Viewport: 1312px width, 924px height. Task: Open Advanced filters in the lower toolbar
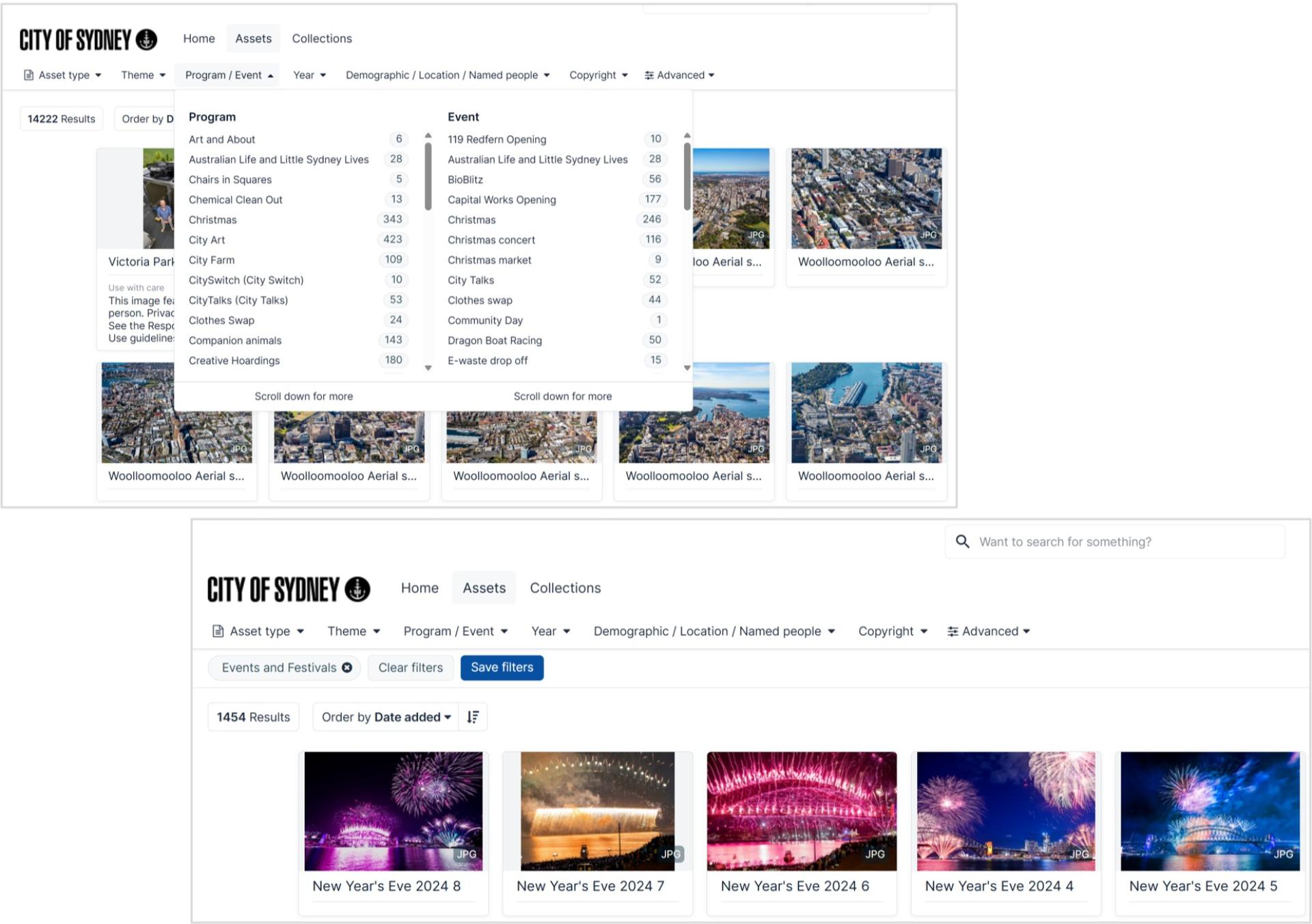988,631
